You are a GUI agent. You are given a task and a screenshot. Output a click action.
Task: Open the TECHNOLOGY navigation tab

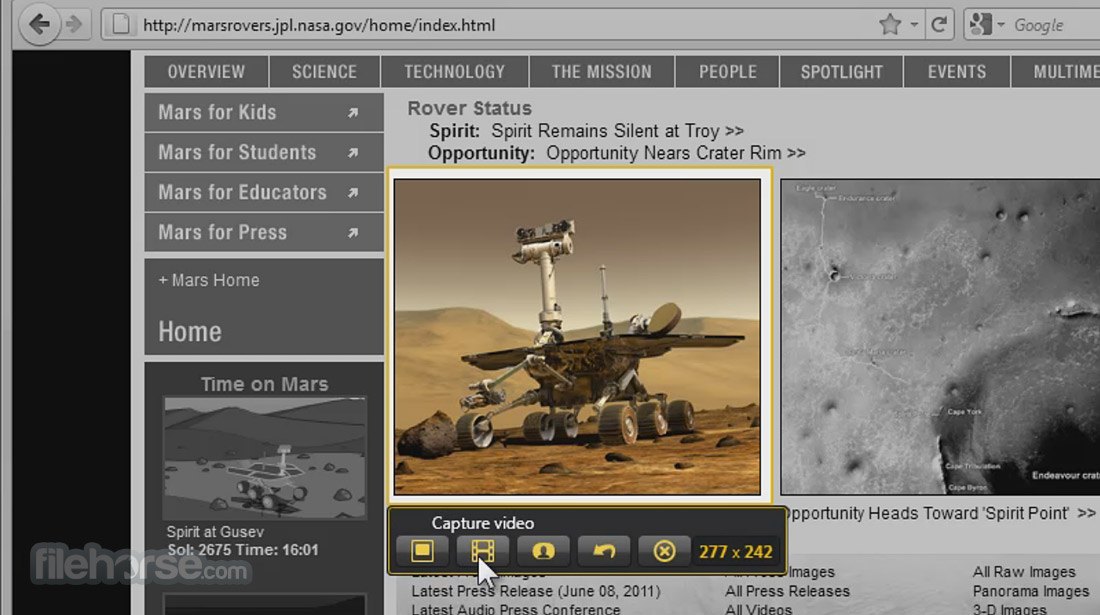coord(454,72)
